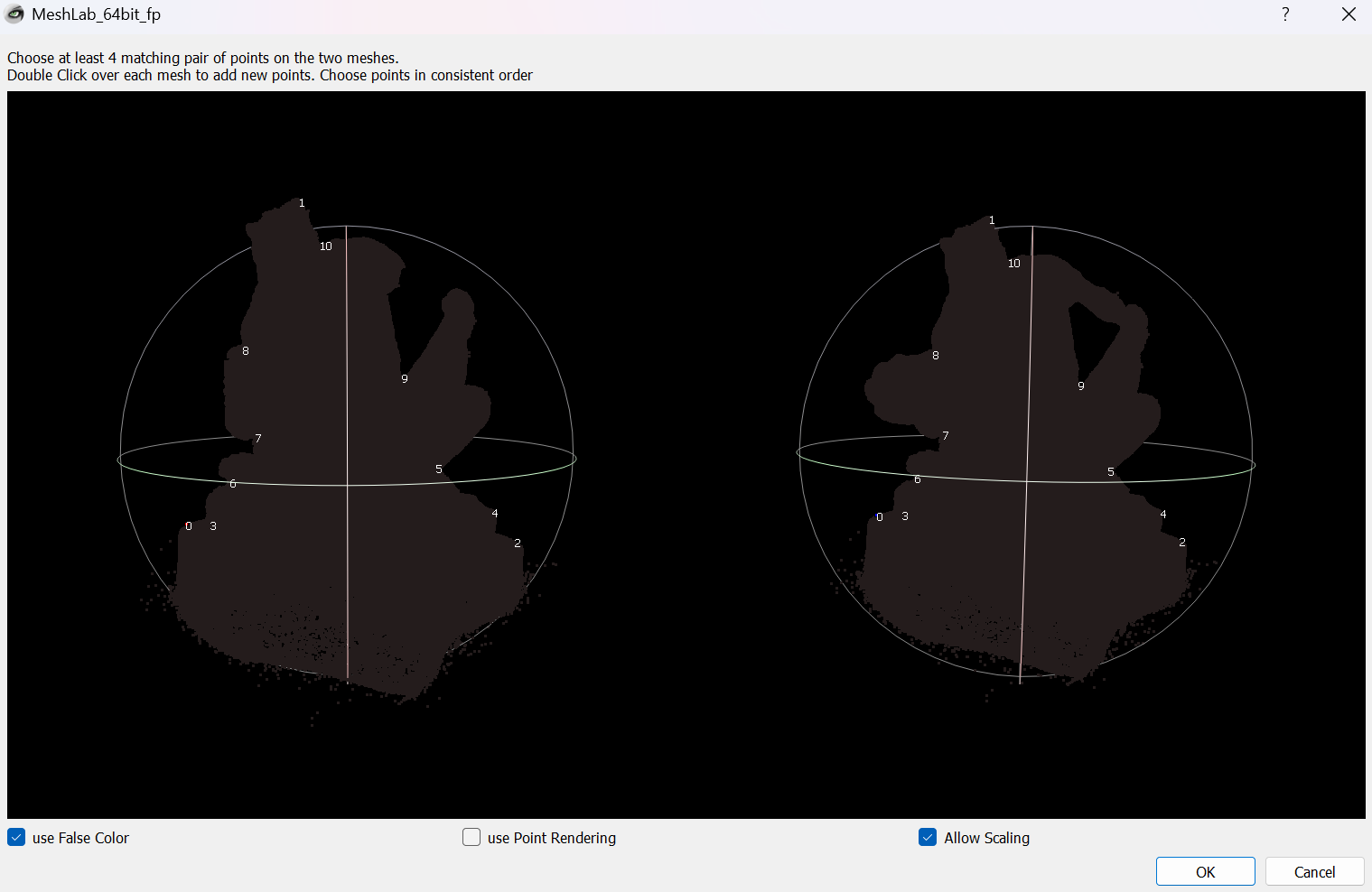Select point marker 3 on left mesh
The image size is (1372, 892).
tap(213, 525)
